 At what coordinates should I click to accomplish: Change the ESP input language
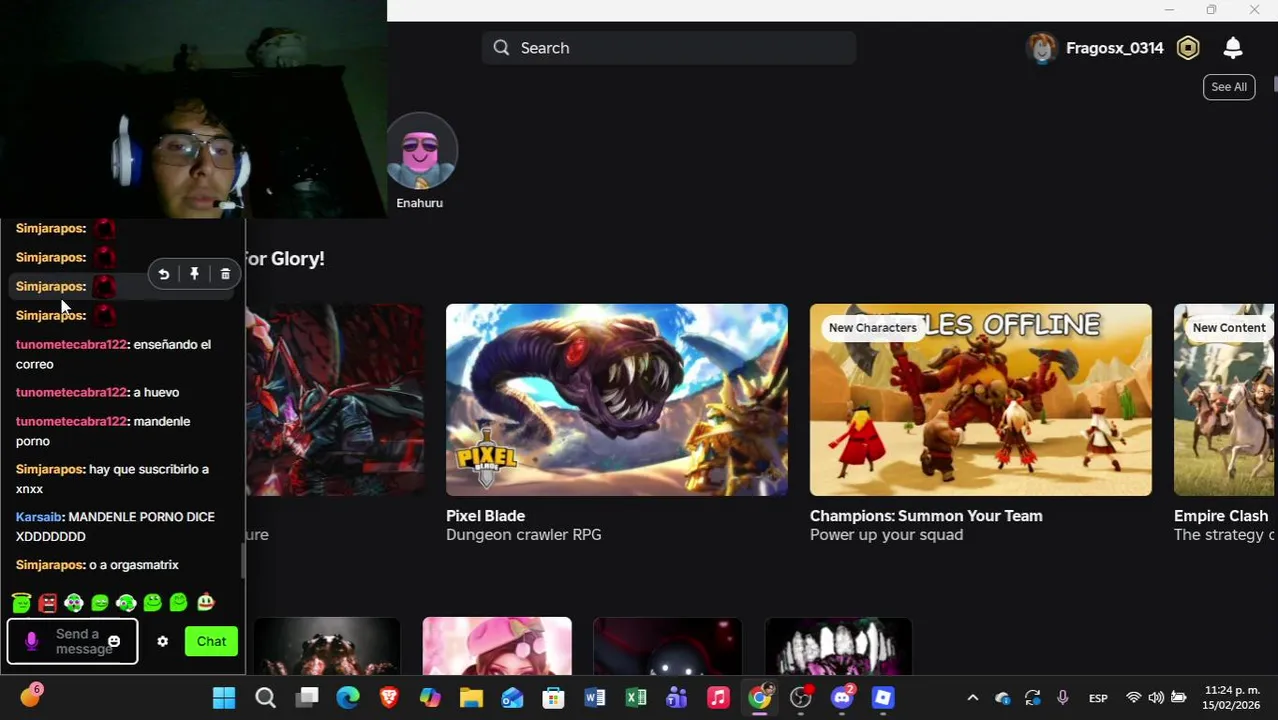click(x=1098, y=698)
